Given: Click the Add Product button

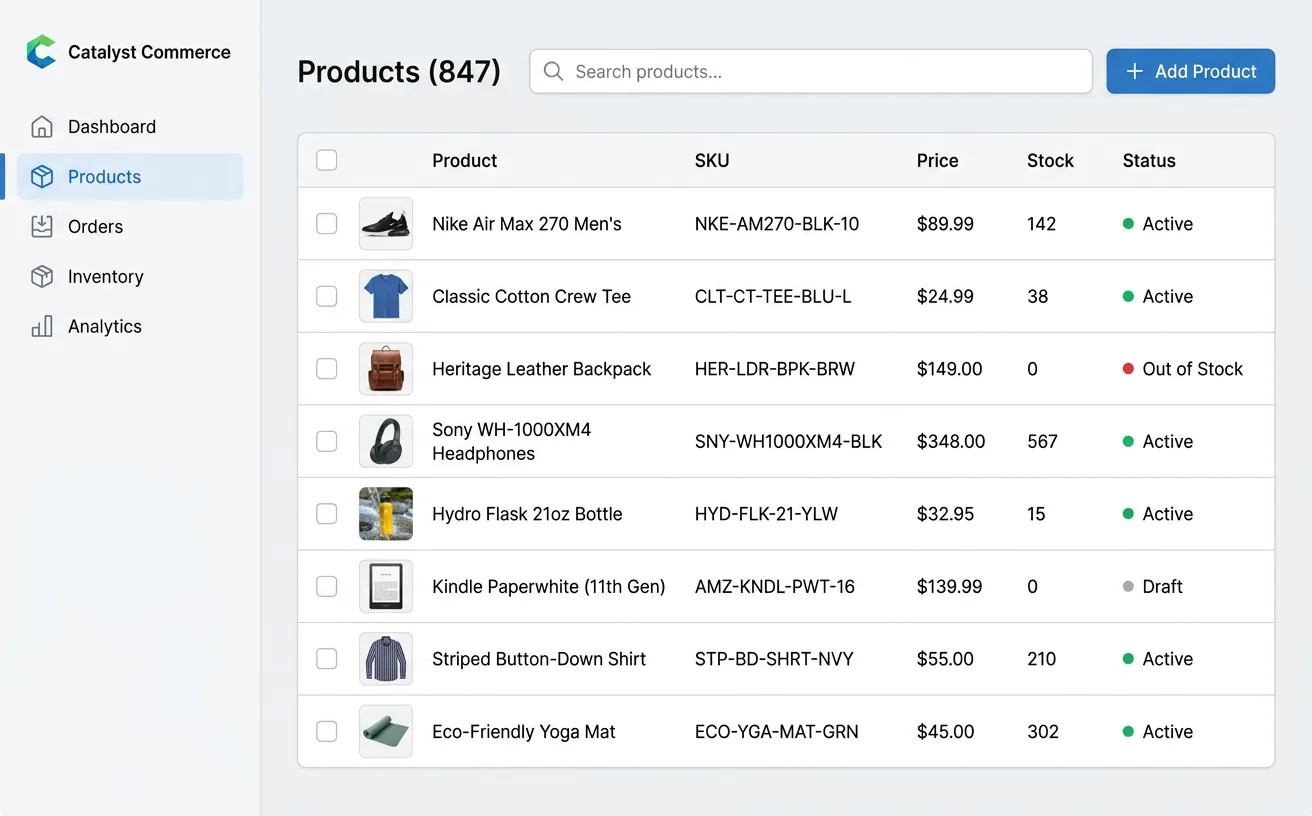Looking at the screenshot, I should (x=1190, y=71).
